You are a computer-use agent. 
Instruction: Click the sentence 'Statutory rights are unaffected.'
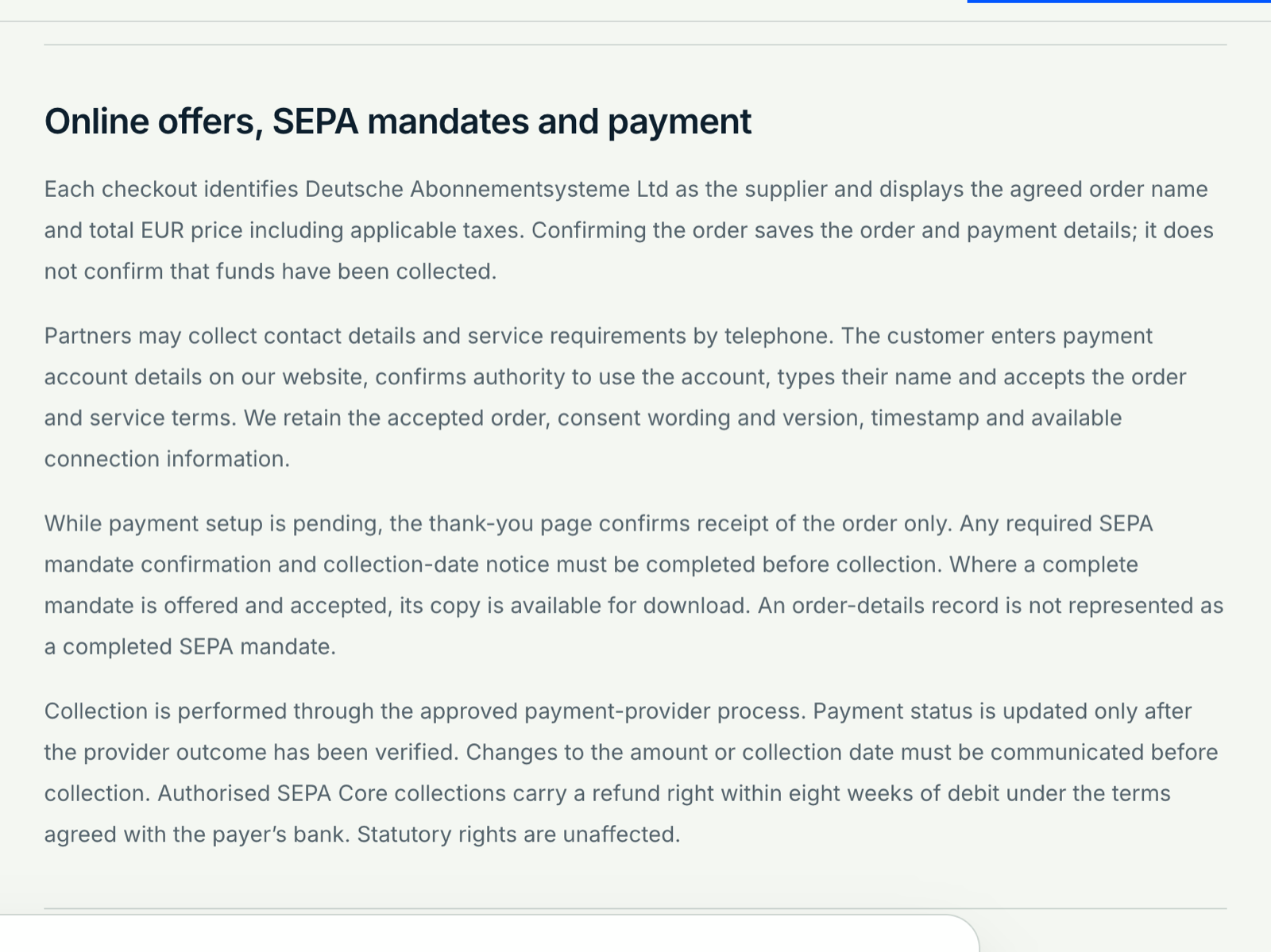pos(519,834)
